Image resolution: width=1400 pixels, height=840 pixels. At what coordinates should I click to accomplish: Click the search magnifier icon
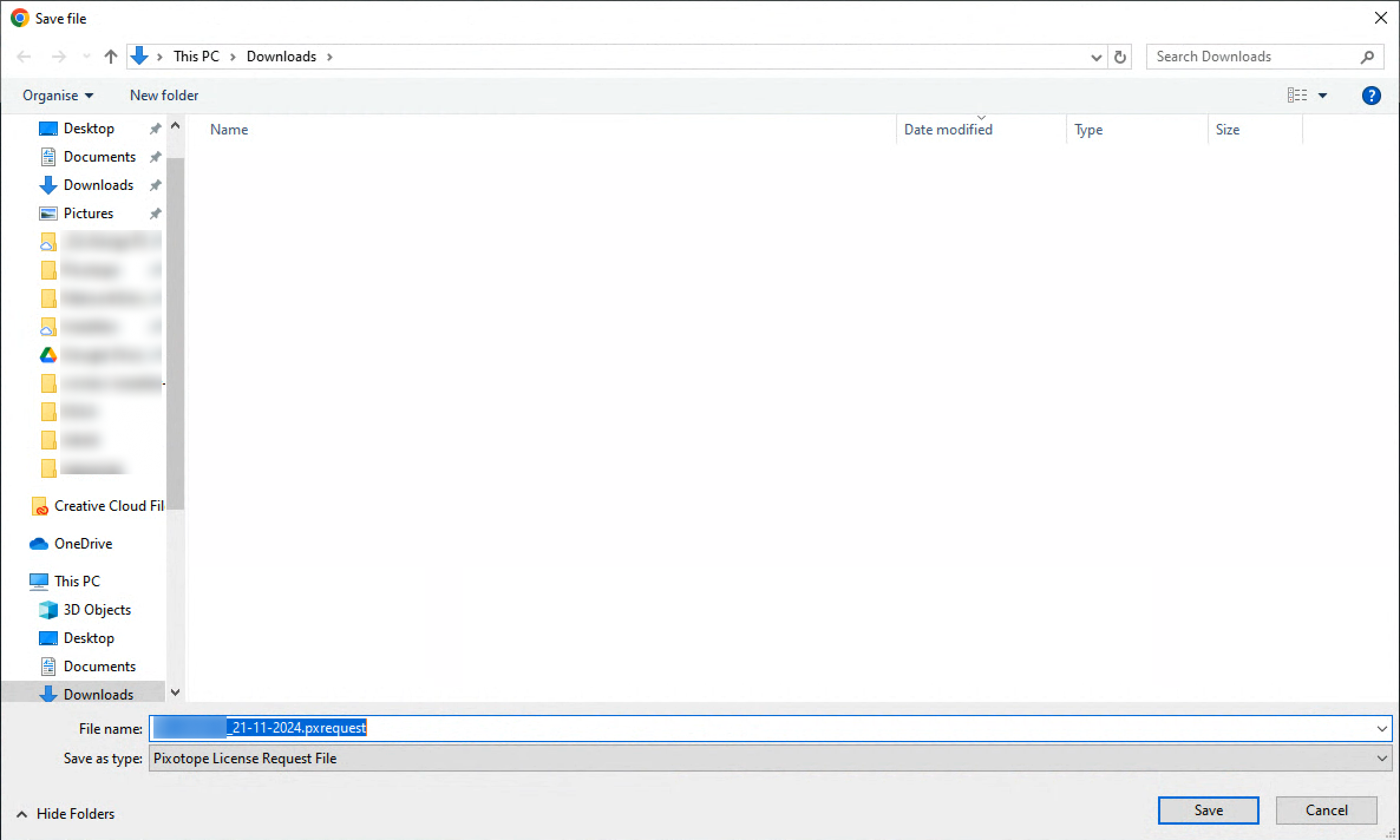(1367, 57)
